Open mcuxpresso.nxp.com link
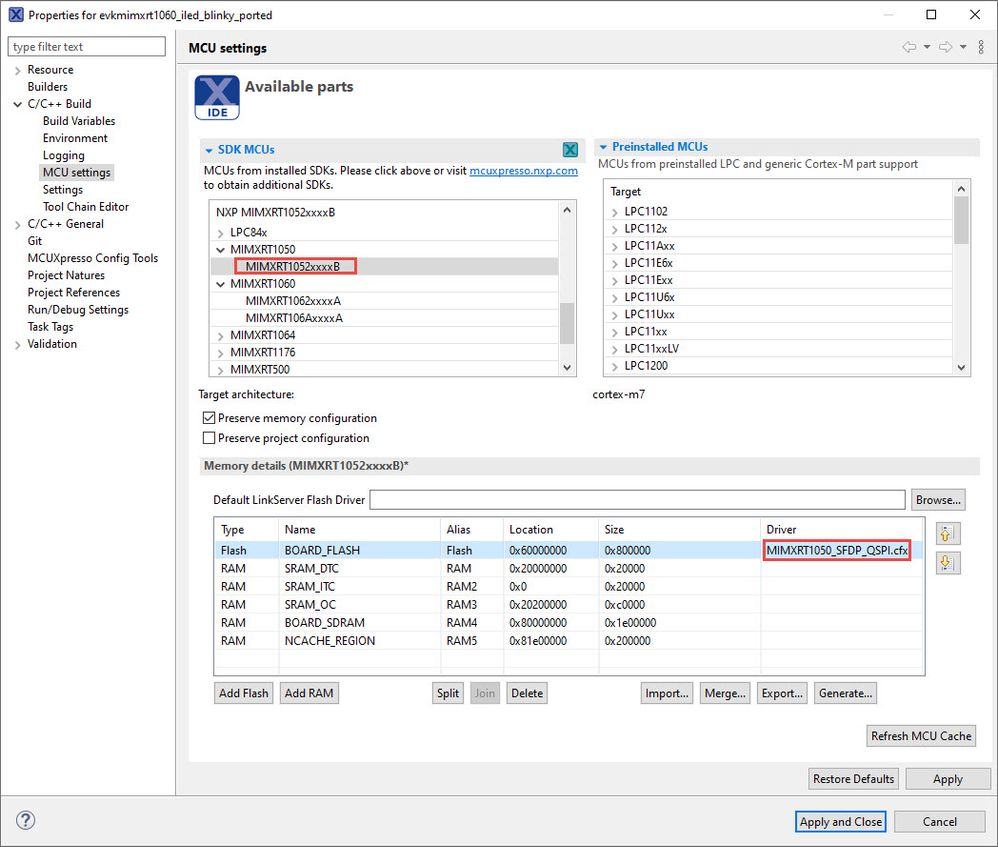Viewport: 998px width, 847px height. coord(523,171)
